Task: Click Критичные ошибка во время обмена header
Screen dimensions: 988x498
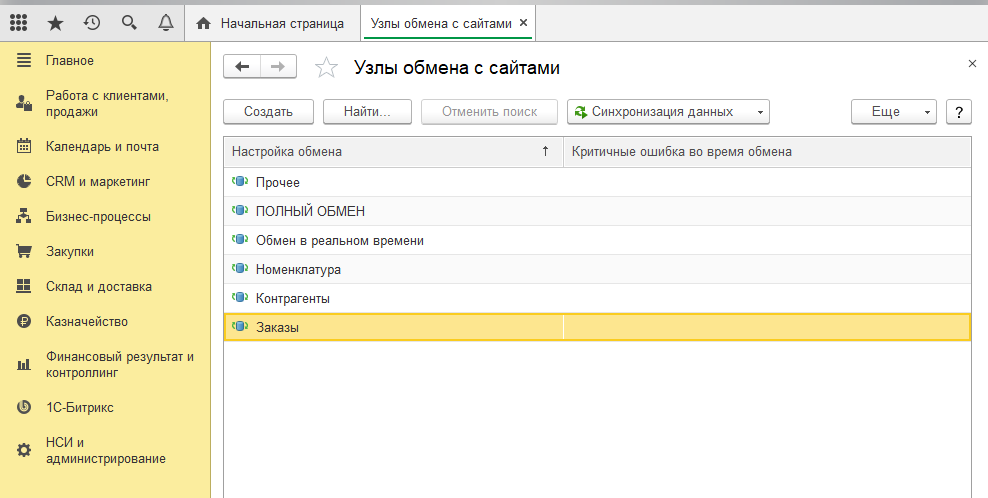Action: coord(767,151)
